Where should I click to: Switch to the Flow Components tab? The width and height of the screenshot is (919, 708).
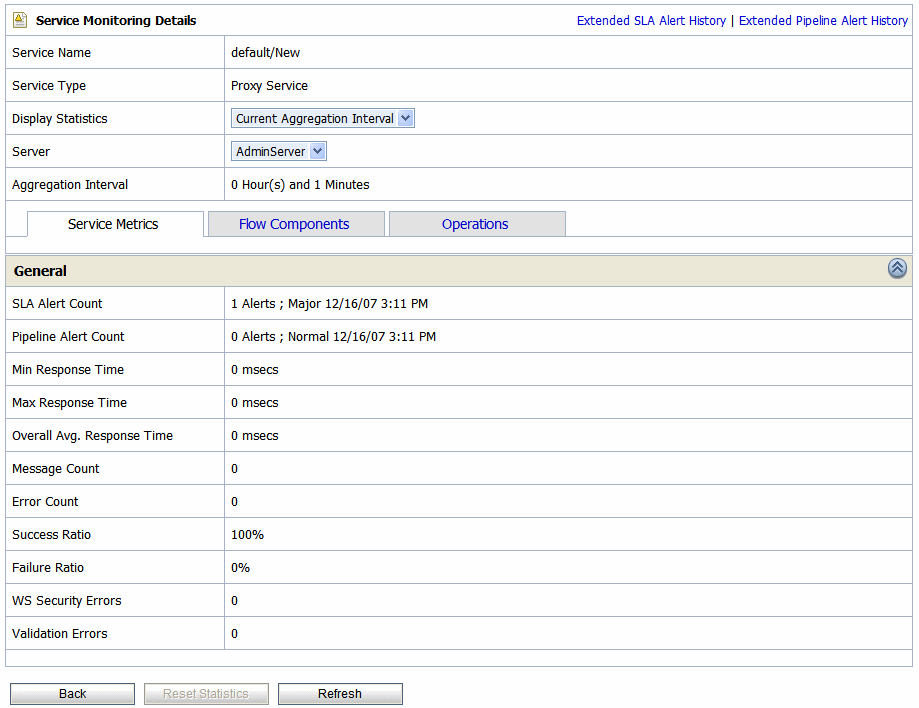tap(294, 224)
